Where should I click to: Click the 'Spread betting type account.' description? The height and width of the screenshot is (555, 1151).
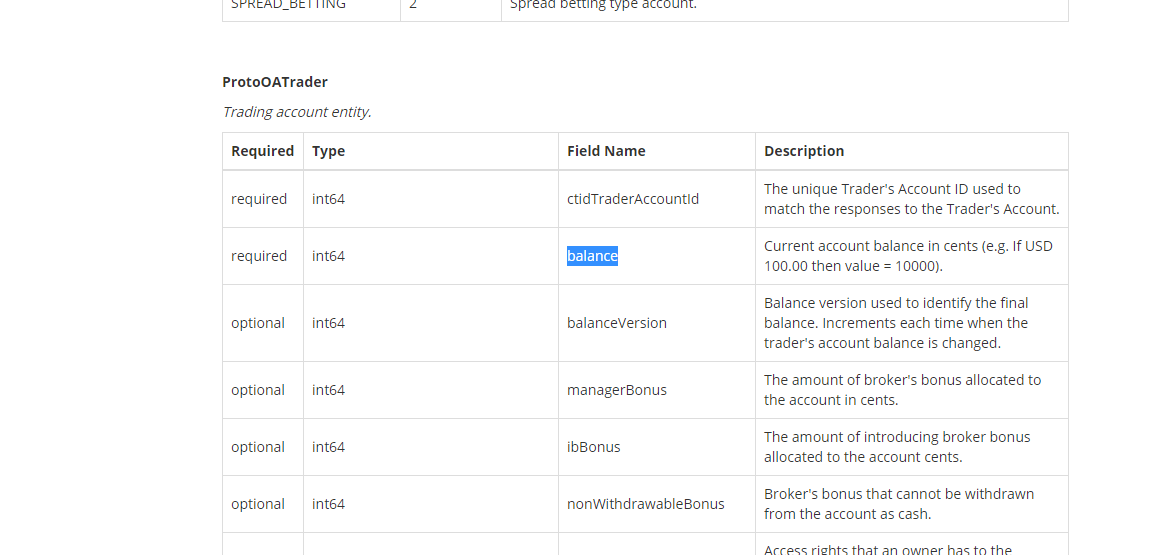603,4
